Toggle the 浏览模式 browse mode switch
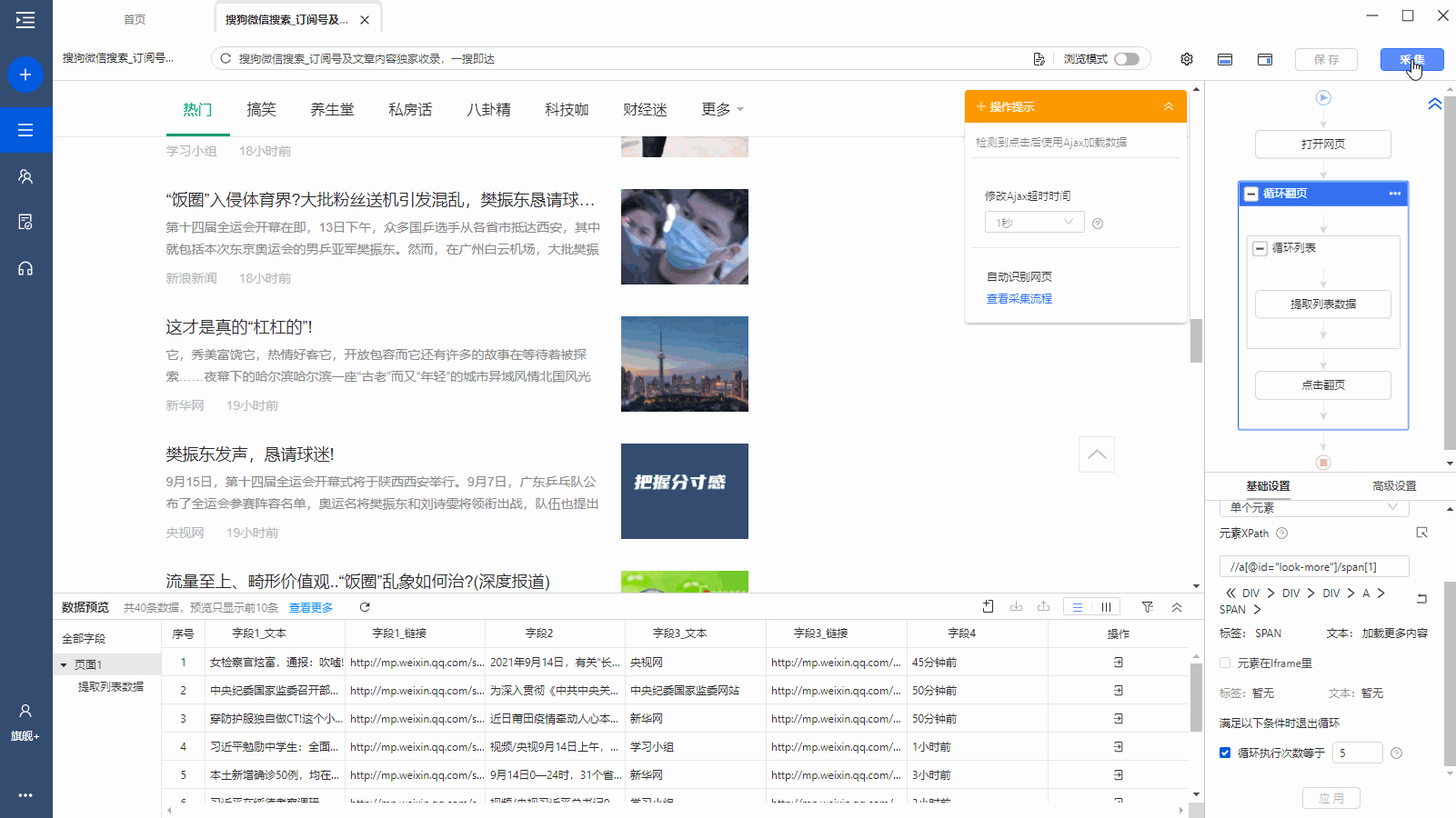 (1126, 59)
